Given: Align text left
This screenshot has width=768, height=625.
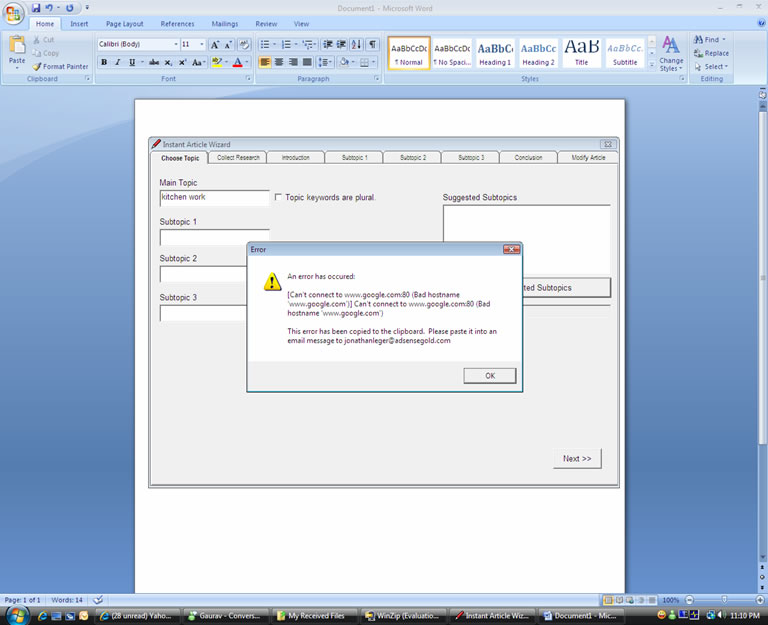Looking at the screenshot, I should tap(264, 62).
